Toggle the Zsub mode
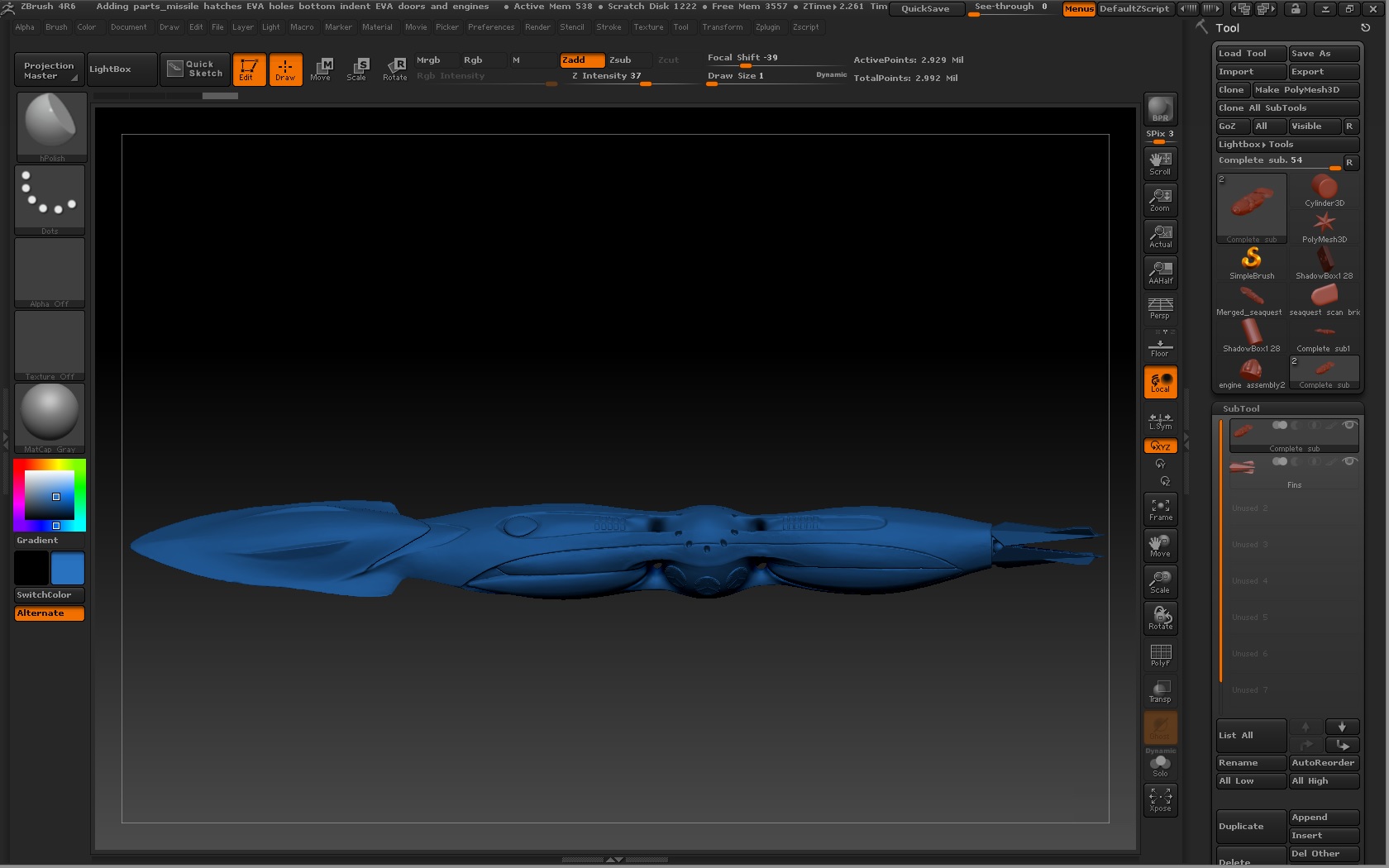Screen dimensions: 1389x868 coord(620,60)
